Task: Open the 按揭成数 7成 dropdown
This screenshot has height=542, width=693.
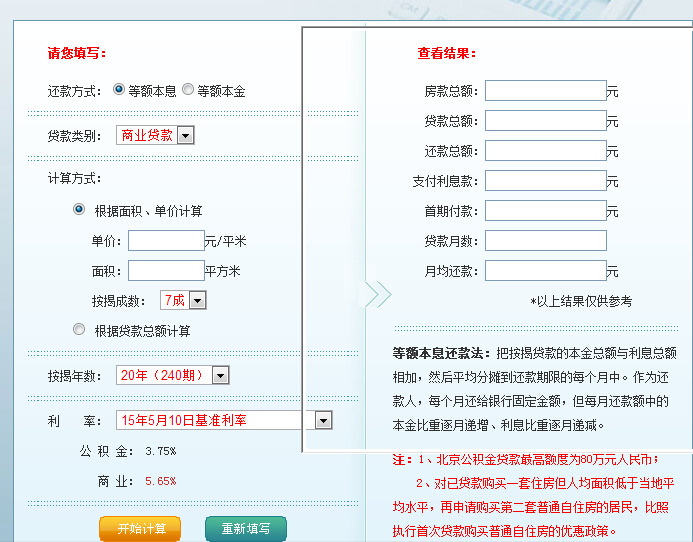Action: (183, 301)
